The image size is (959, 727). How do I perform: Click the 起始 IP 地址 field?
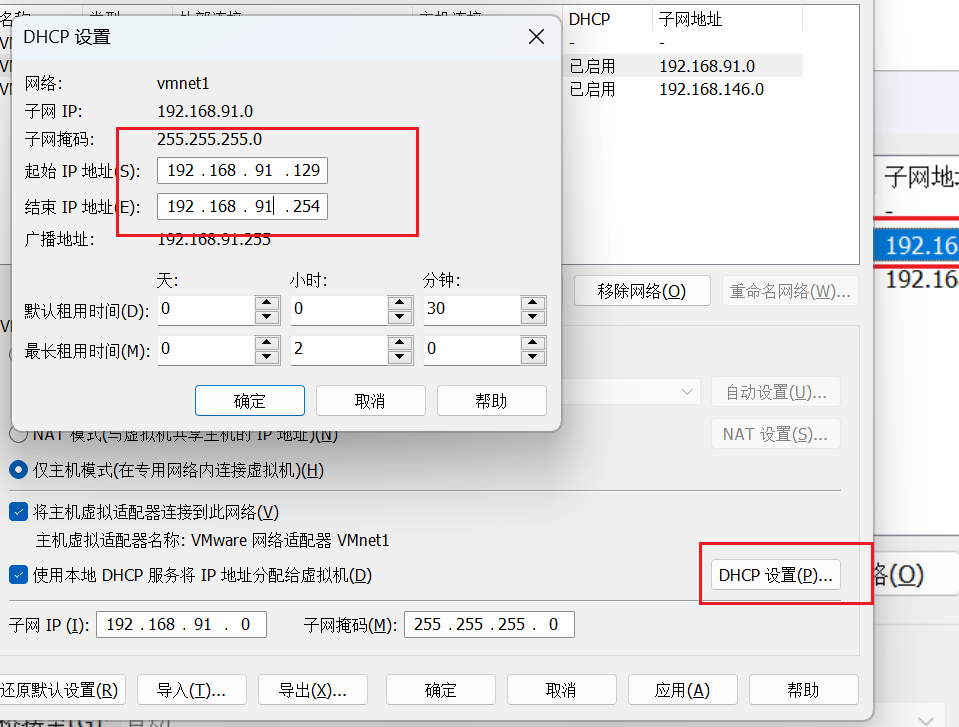point(242,171)
